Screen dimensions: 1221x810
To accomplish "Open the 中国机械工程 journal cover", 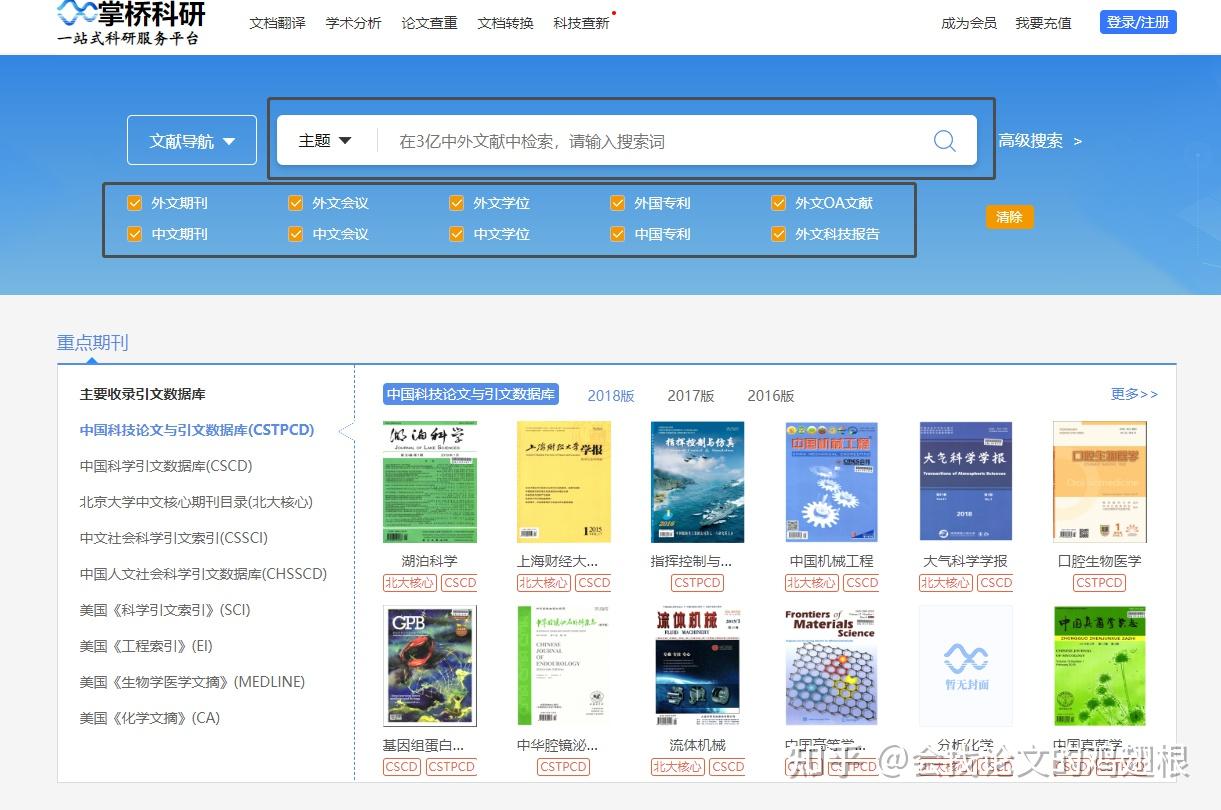I will pos(831,482).
